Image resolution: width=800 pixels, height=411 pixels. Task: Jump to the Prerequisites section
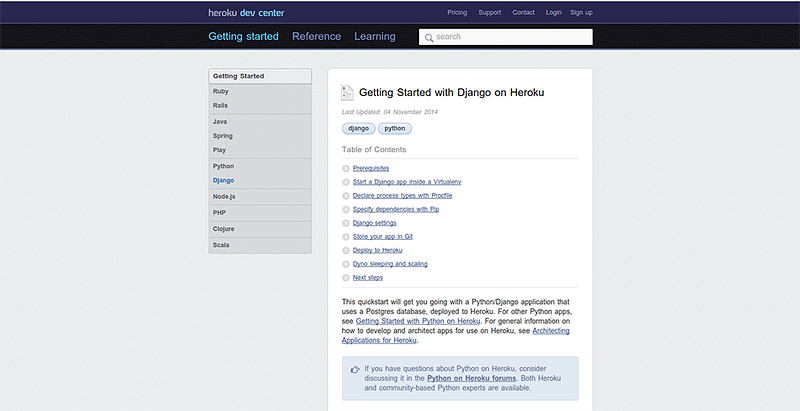(x=371, y=168)
